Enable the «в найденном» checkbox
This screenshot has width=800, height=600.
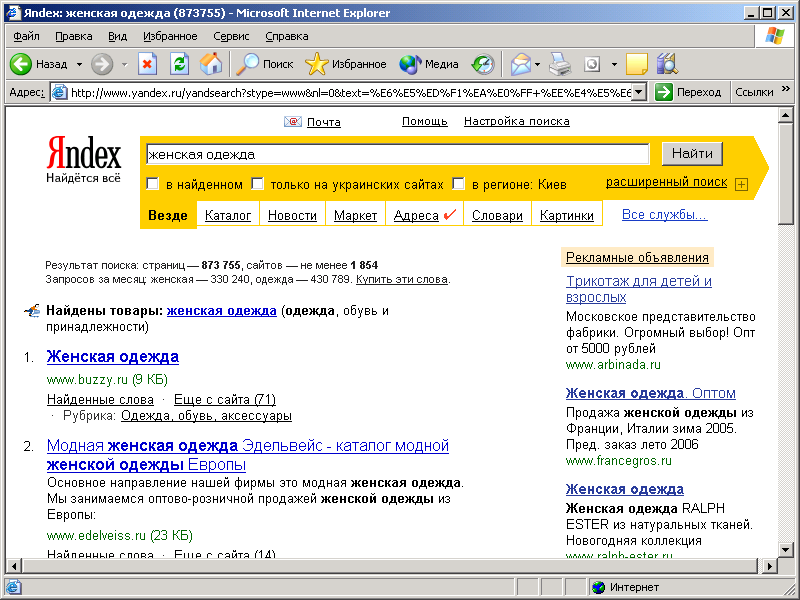[x=153, y=184]
